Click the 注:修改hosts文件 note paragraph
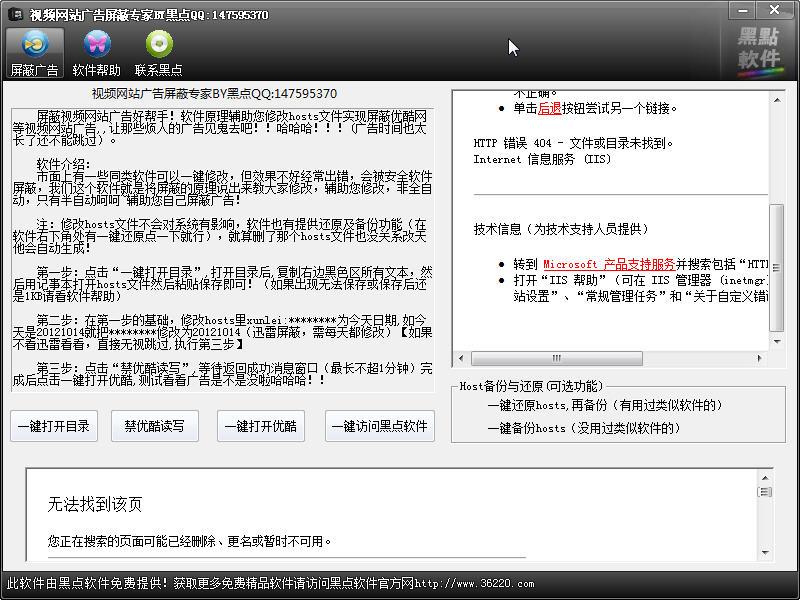The width and height of the screenshot is (800, 600). pos(219,236)
